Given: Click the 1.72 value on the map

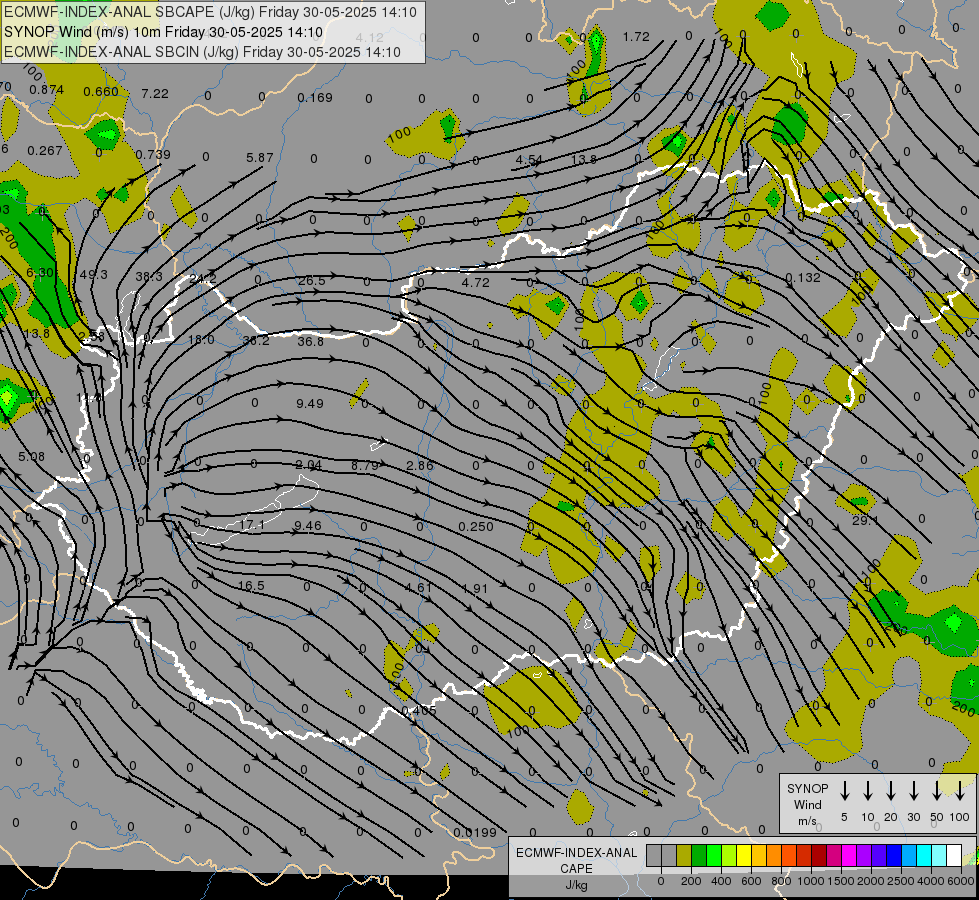Looking at the screenshot, I should click(636, 37).
